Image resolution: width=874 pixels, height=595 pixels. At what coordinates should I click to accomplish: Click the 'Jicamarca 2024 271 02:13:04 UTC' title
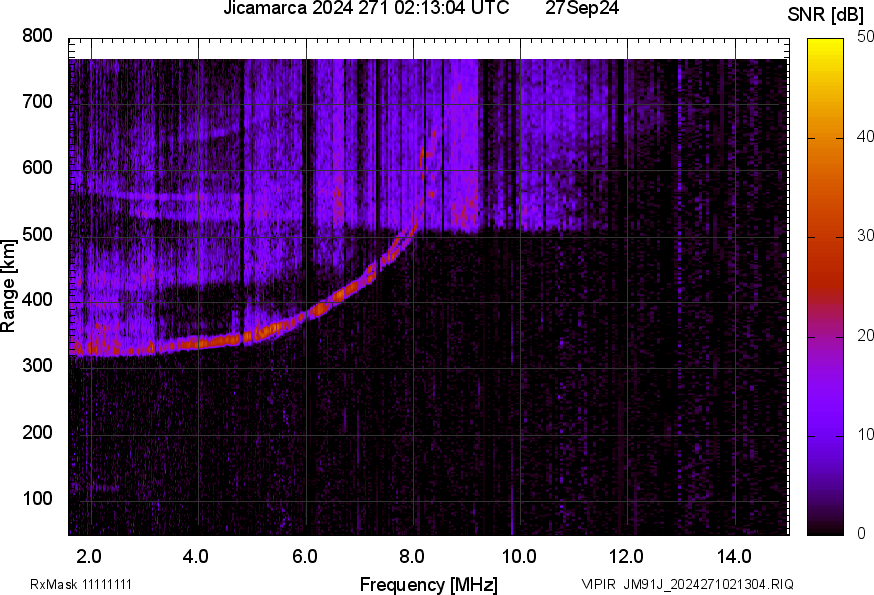(x=366, y=8)
